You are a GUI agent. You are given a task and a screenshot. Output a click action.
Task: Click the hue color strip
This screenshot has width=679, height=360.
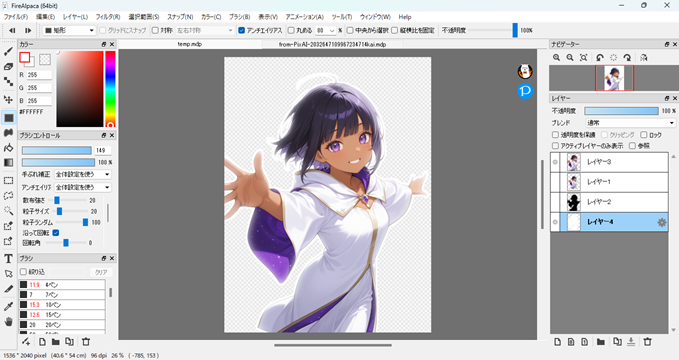110,89
